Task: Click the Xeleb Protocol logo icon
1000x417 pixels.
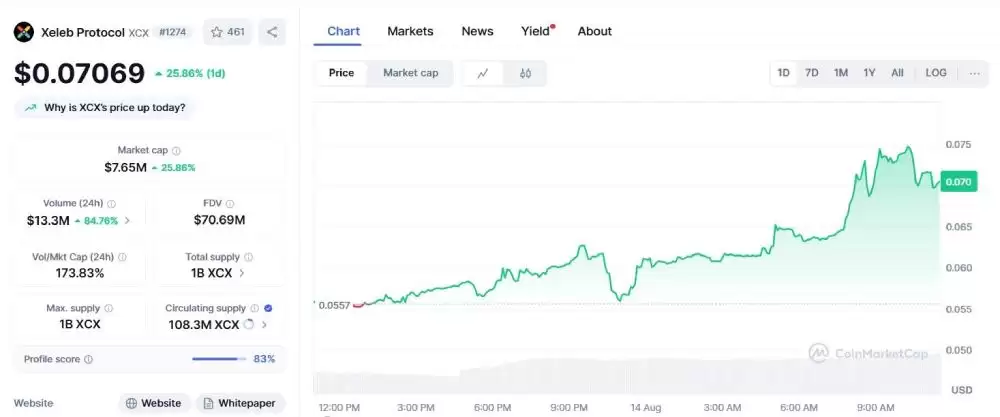Action: coord(24,32)
